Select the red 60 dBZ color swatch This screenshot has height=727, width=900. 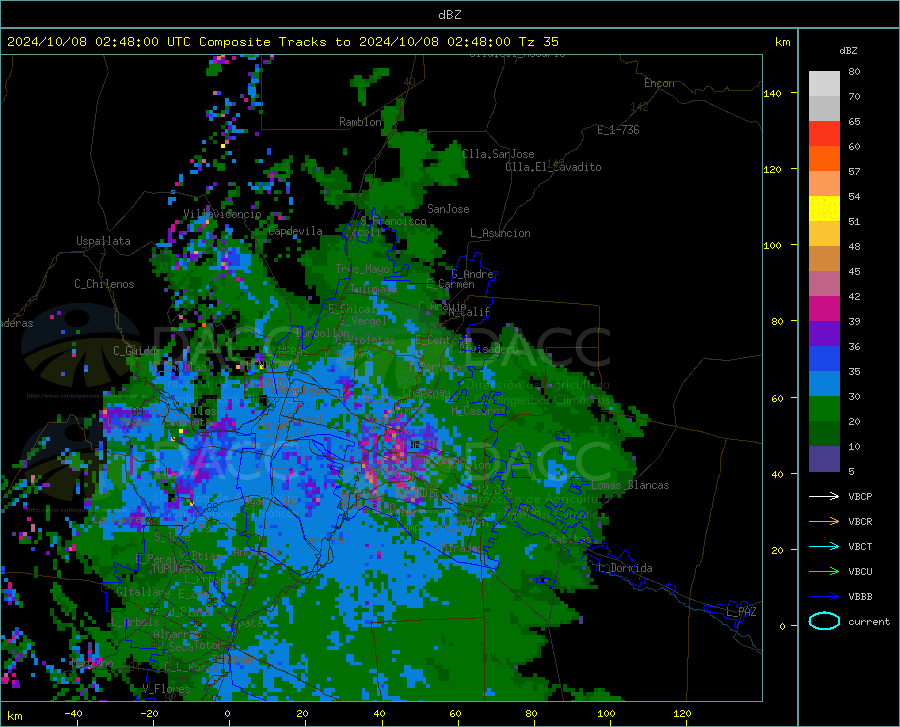coord(824,134)
